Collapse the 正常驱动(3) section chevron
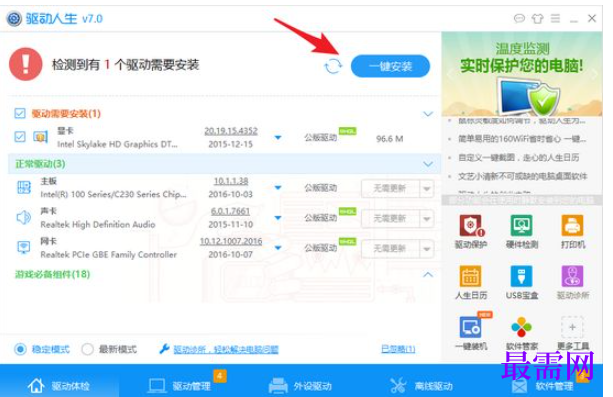 pyautogui.click(x=428, y=164)
